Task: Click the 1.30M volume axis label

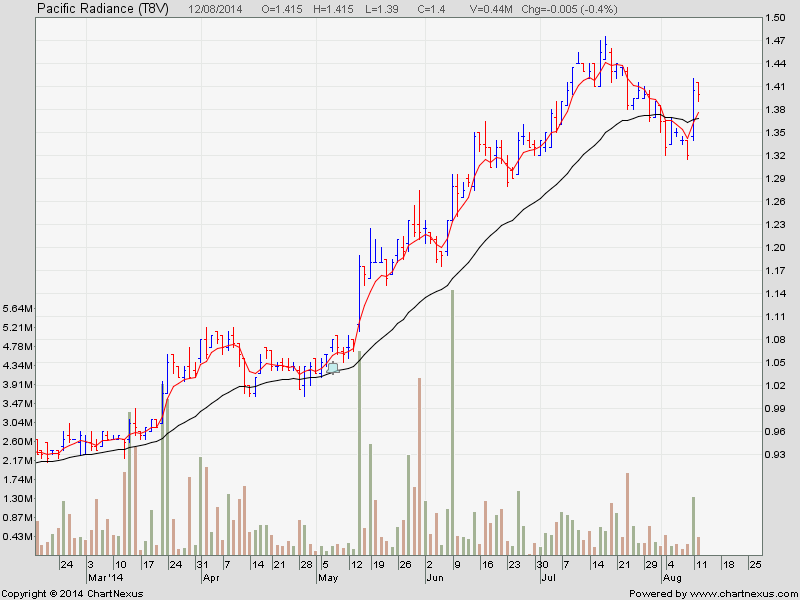Action: pyautogui.click(x=18, y=498)
